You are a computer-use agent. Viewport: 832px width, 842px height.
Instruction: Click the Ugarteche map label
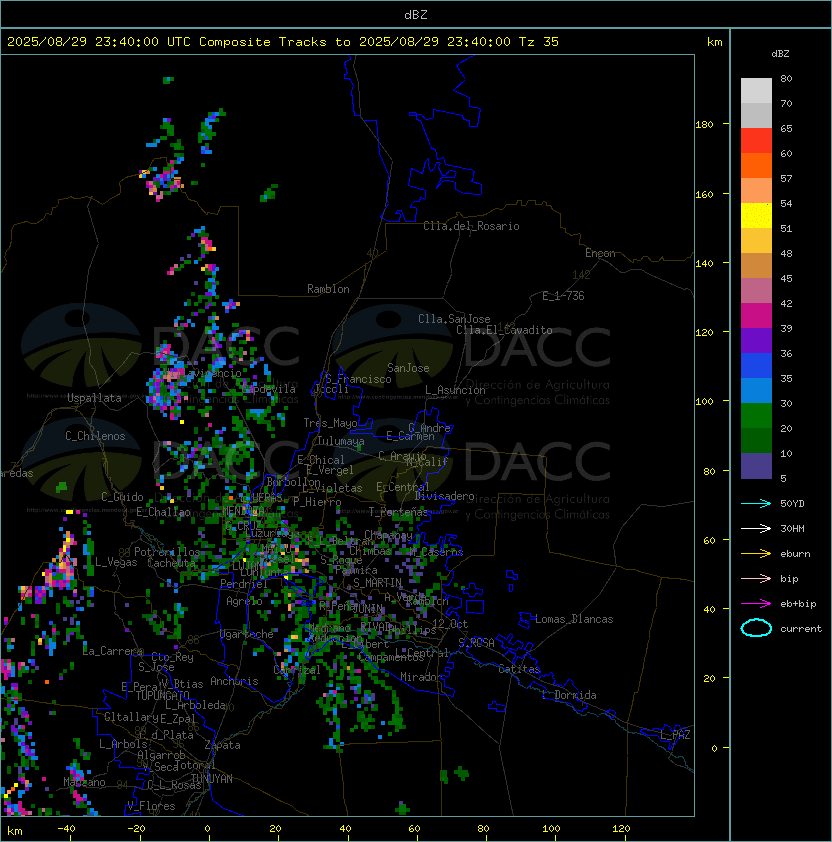pyautogui.click(x=247, y=634)
